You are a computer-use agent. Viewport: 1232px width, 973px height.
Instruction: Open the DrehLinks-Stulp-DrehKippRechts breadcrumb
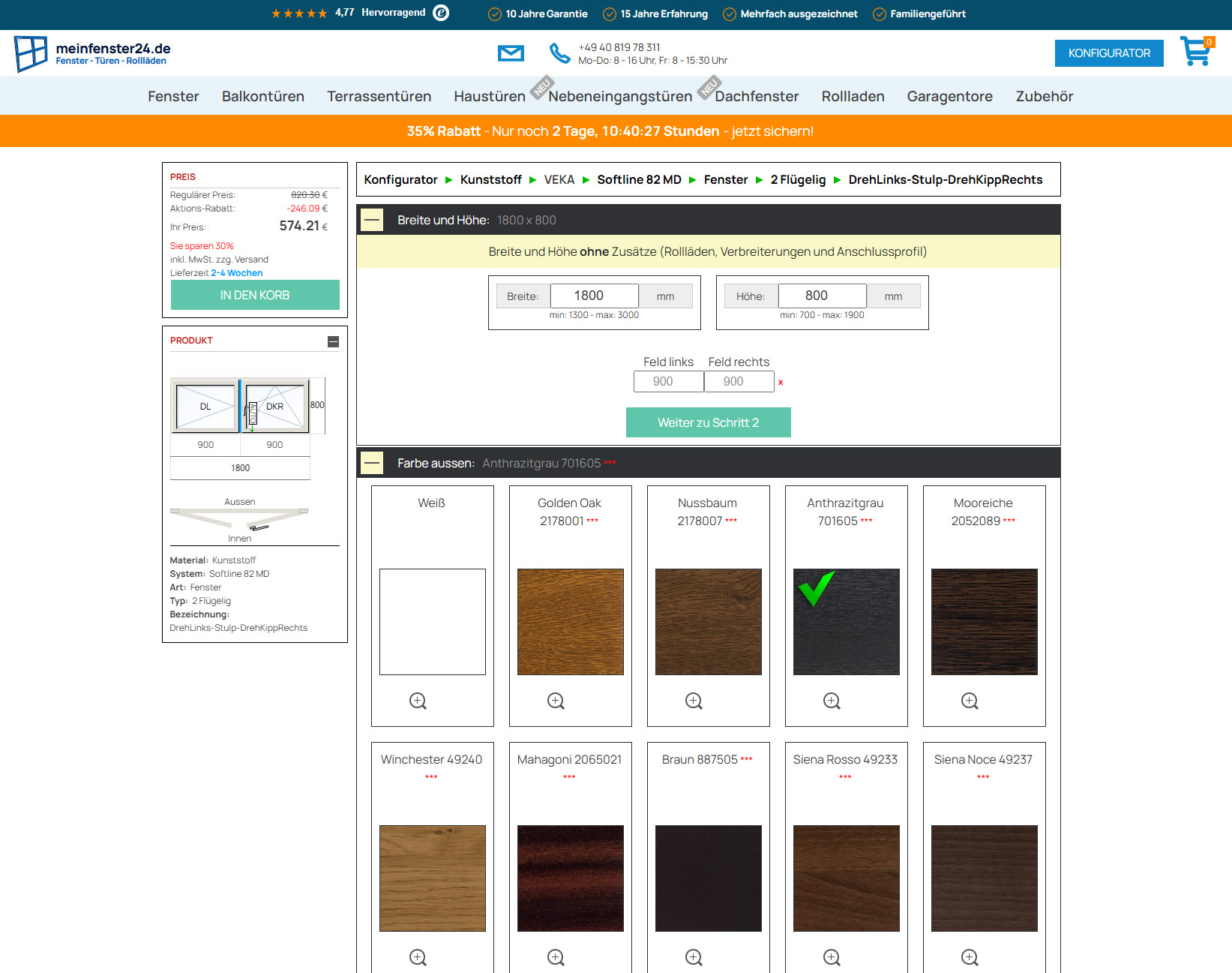[x=946, y=179]
